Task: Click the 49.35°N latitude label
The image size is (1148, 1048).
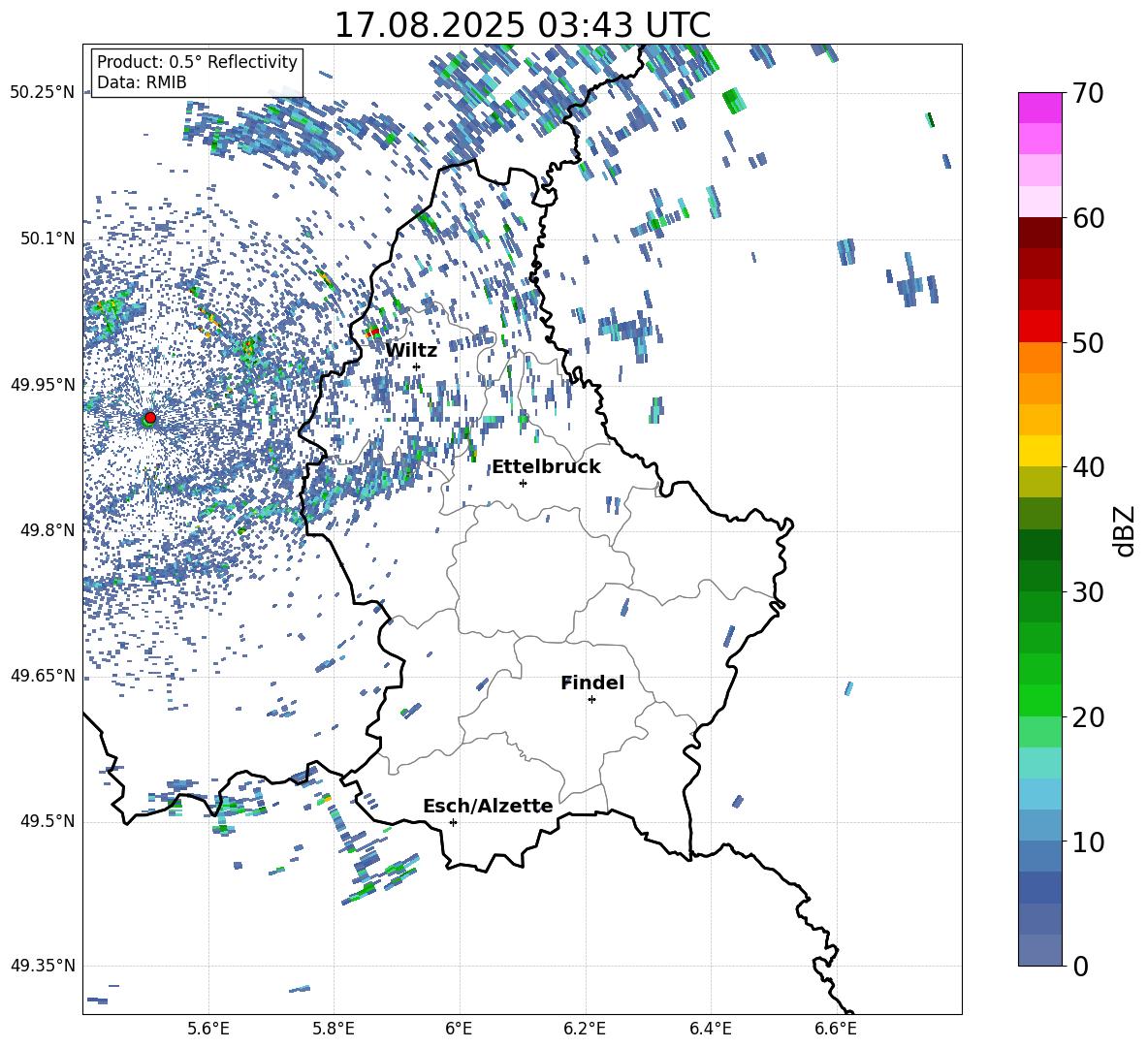Action: (43, 966)
